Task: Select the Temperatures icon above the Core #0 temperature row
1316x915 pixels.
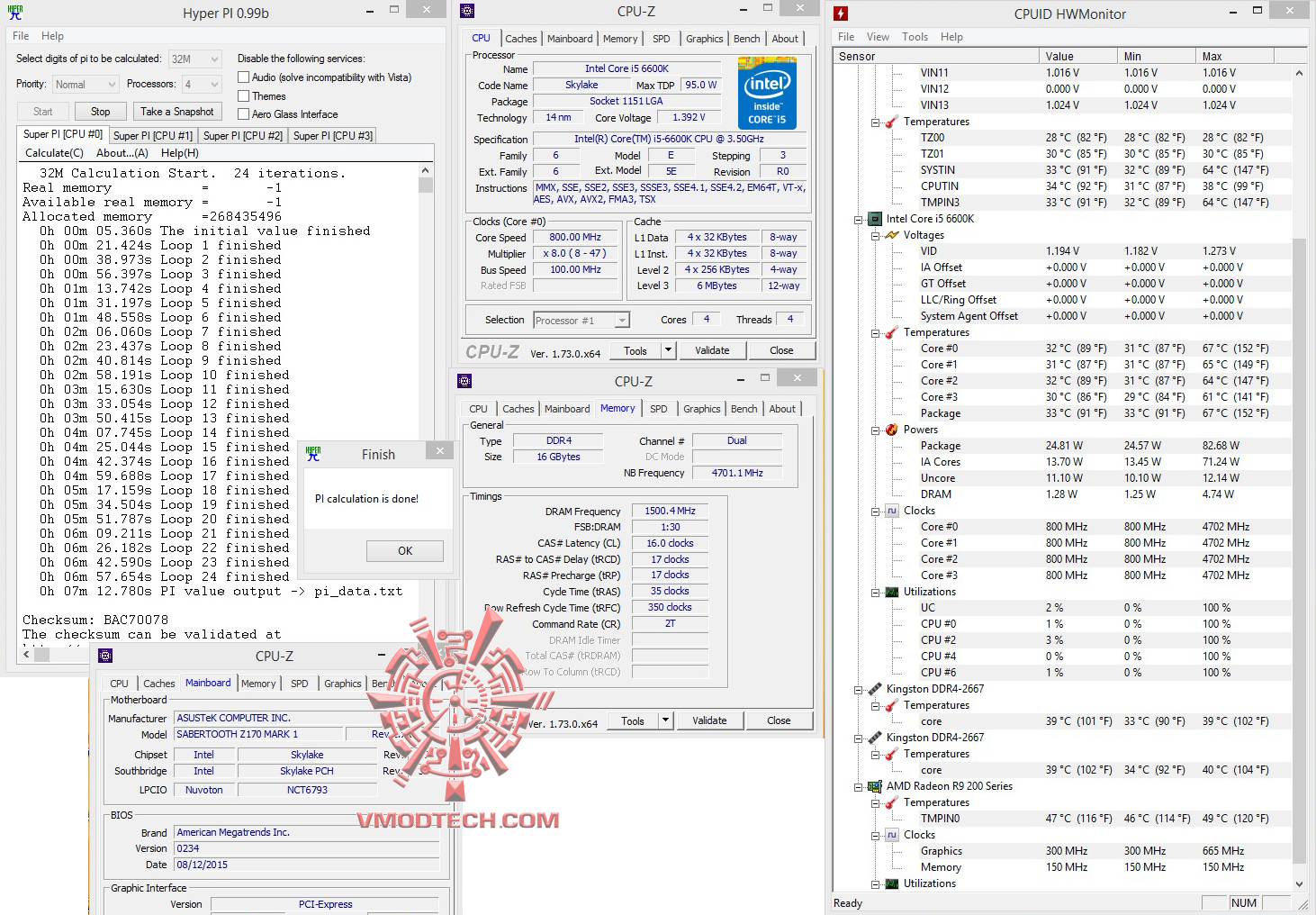Action: coord(892,332)
